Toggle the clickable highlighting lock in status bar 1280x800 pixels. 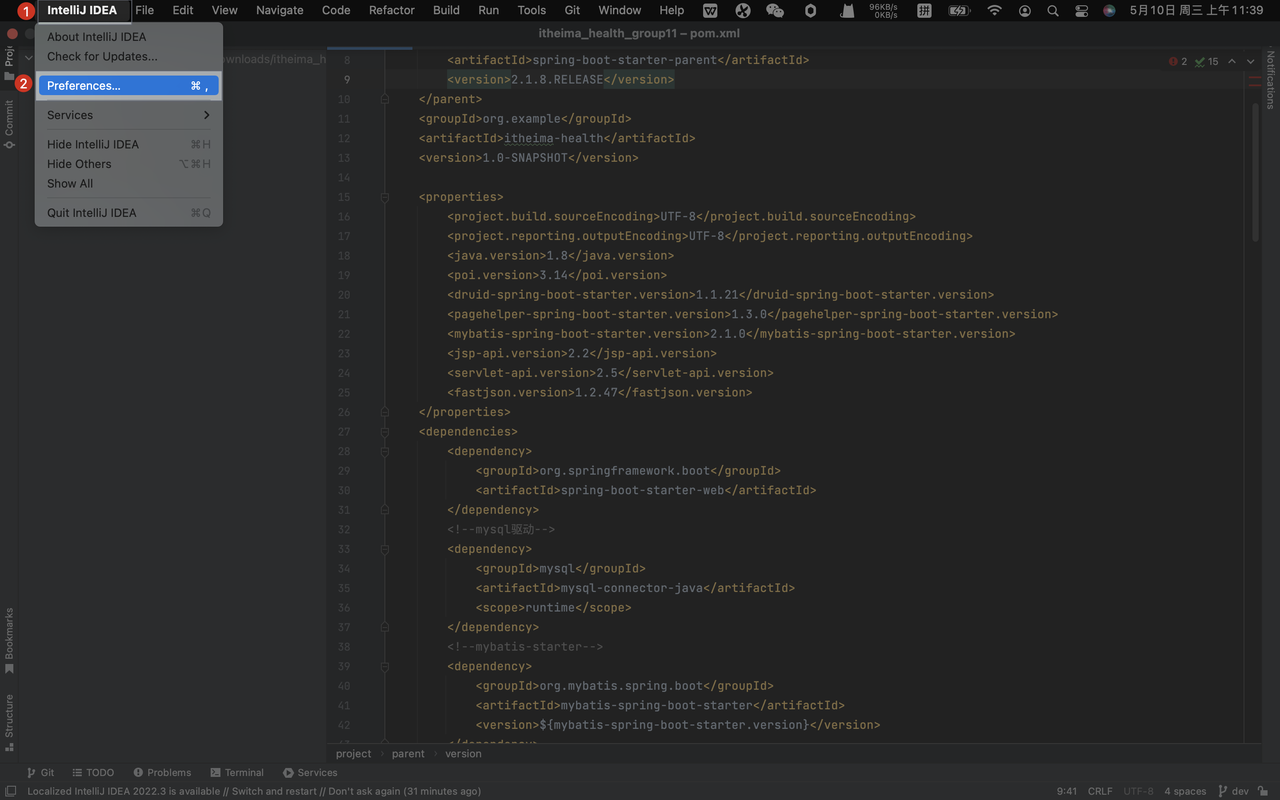(x=1263, y=791)
